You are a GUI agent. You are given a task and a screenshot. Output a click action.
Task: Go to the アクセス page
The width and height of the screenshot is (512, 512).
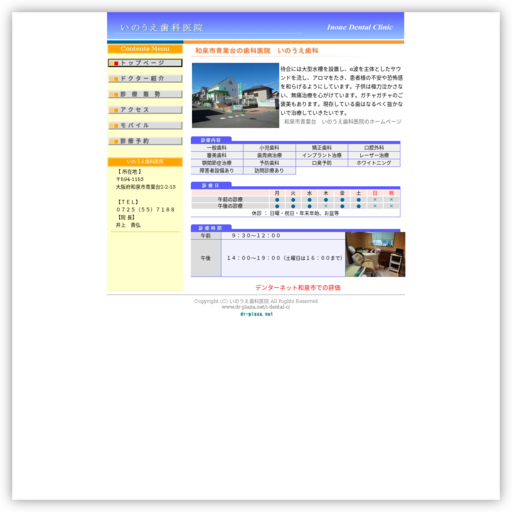pos(145,110)
